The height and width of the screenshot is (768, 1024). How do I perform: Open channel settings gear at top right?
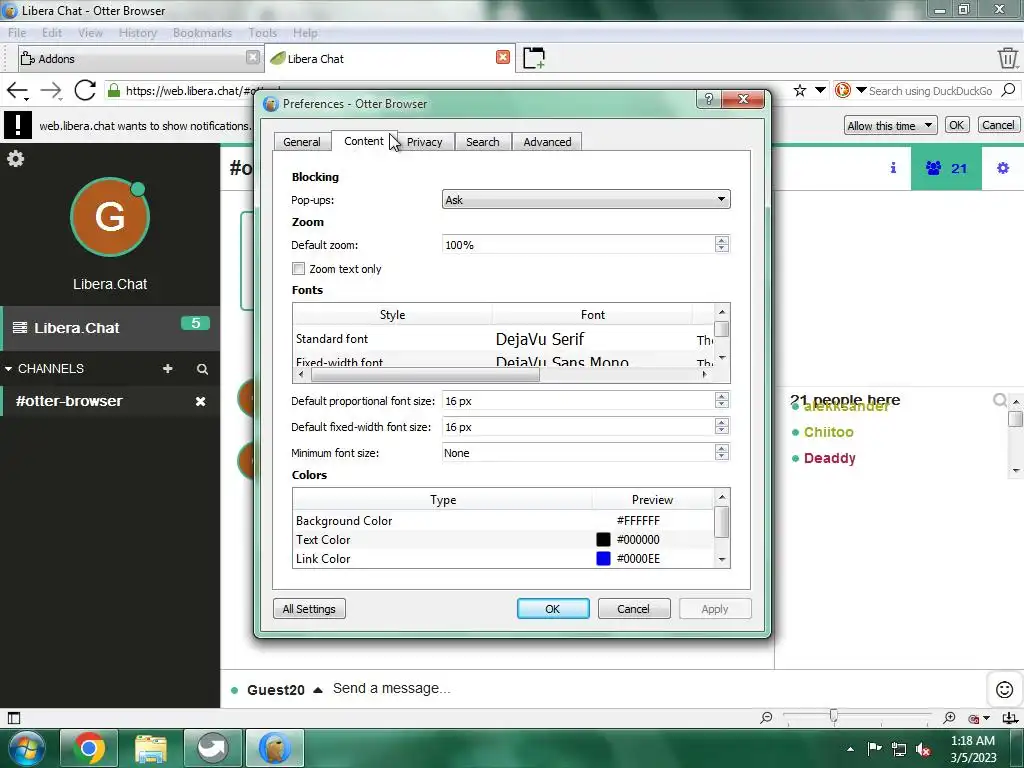(x=1002, y=168)
